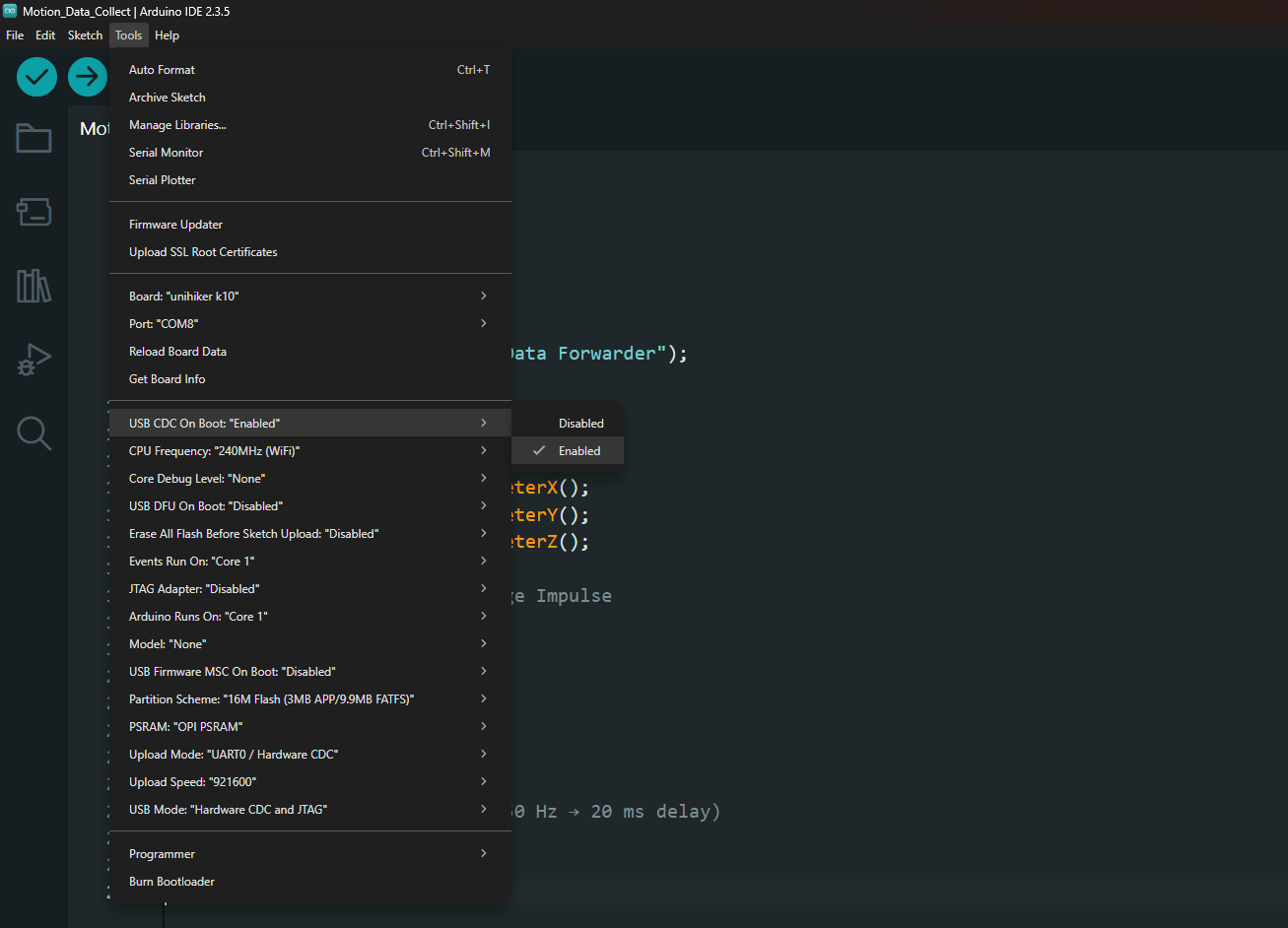Image resolution: width=1288 pixels, height=928 pixels.
Task: Expand PSRAM "OPI PSRAM" submenu
Action: tap(309, 727)
